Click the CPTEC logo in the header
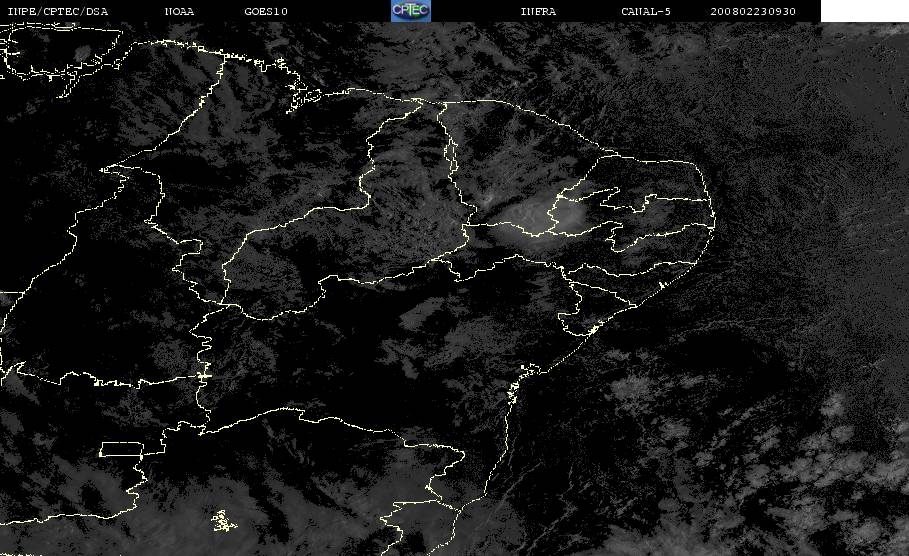Viewport: 909px width, 556px height. [411, 10]
